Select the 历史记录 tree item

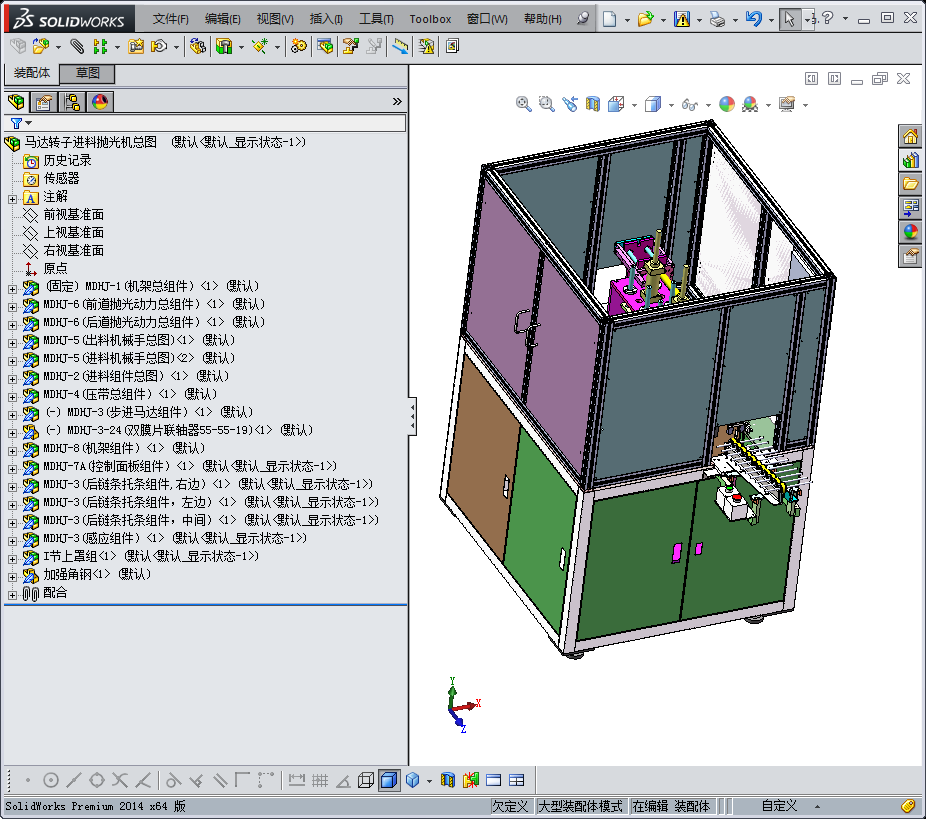67,161
